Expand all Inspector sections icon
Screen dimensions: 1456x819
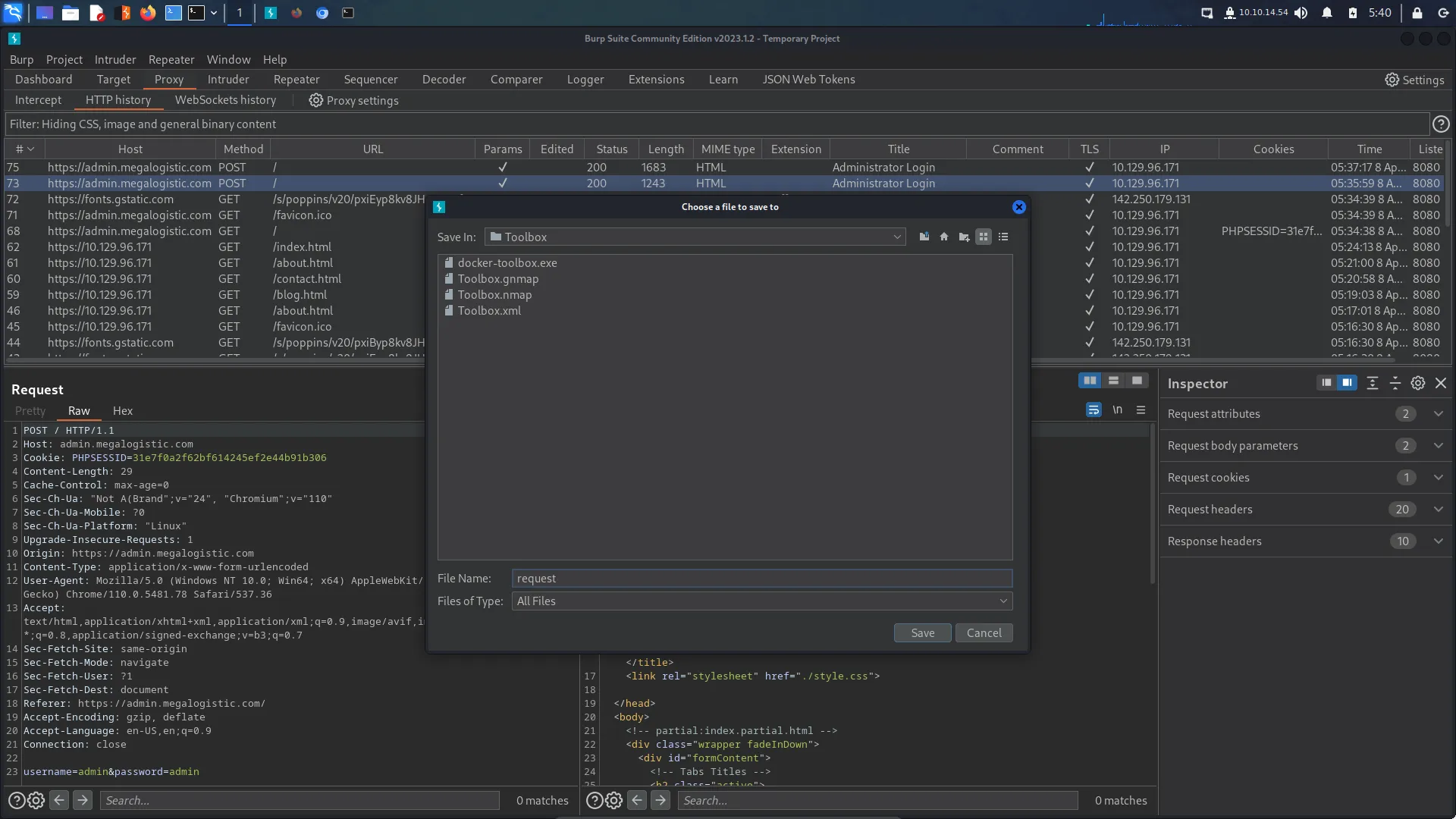click(x=1373, y=383)
